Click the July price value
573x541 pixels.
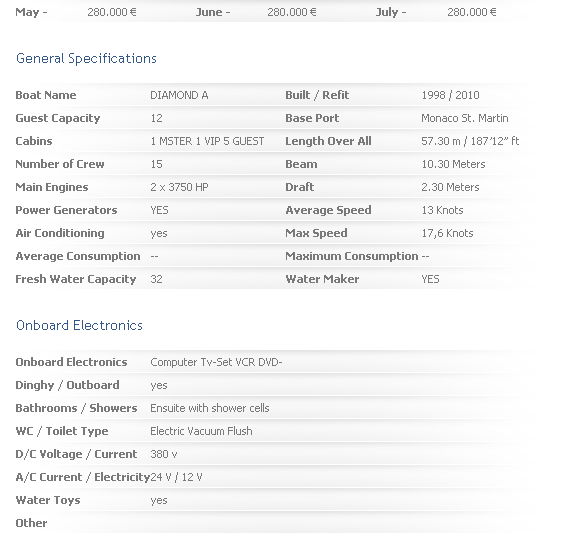(x=471, y=12)
